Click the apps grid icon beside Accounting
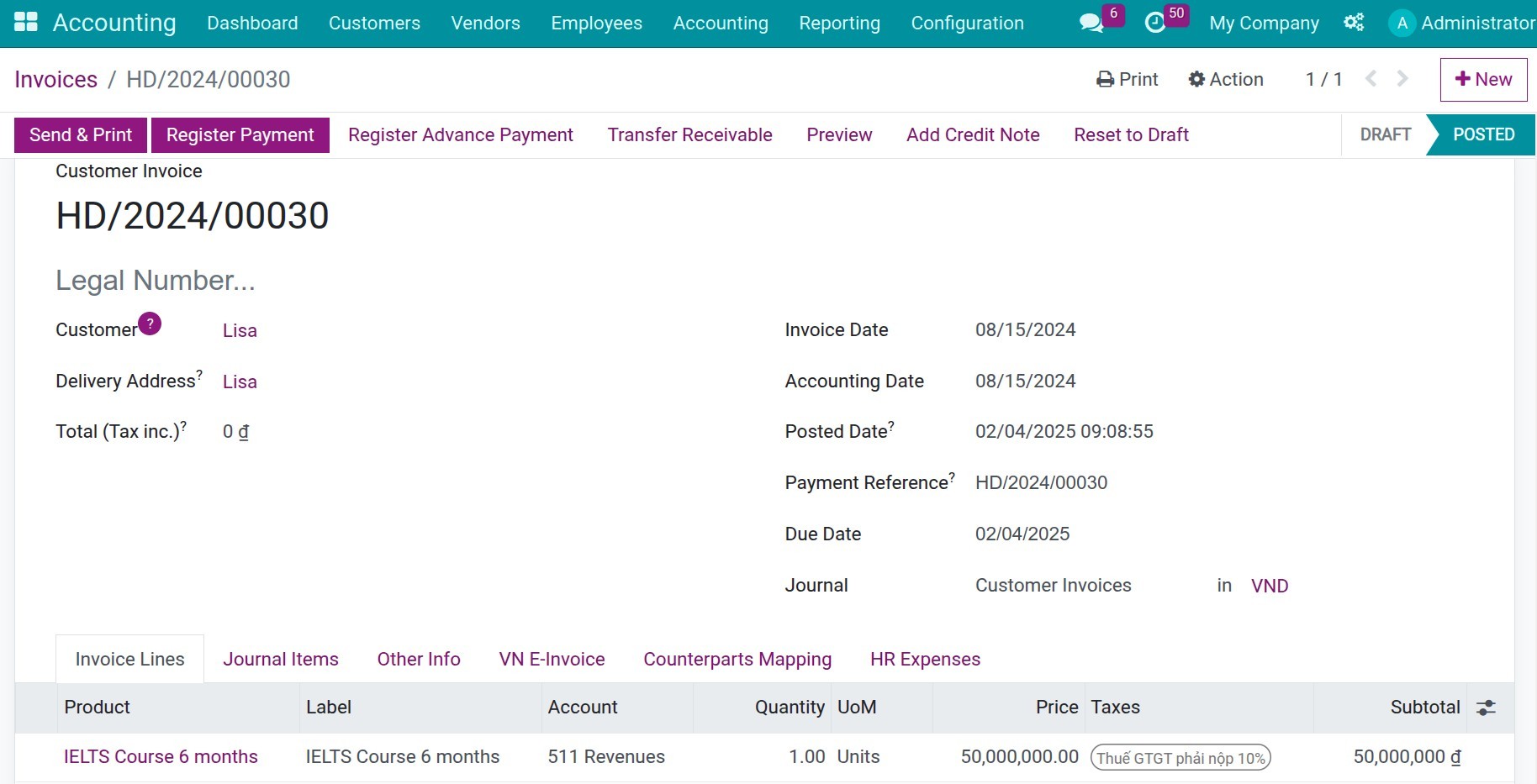The image size is (1537, 784). pyautogui.click(x=25, y=20)
